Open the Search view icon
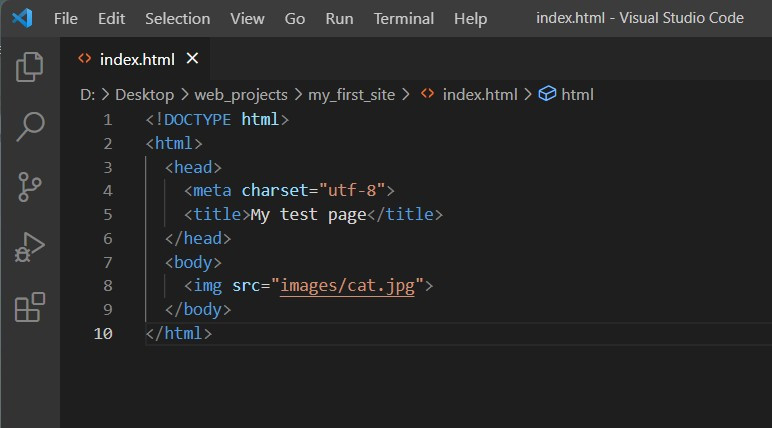The height and width of the screenshot is (428, 772). point(30,127)
